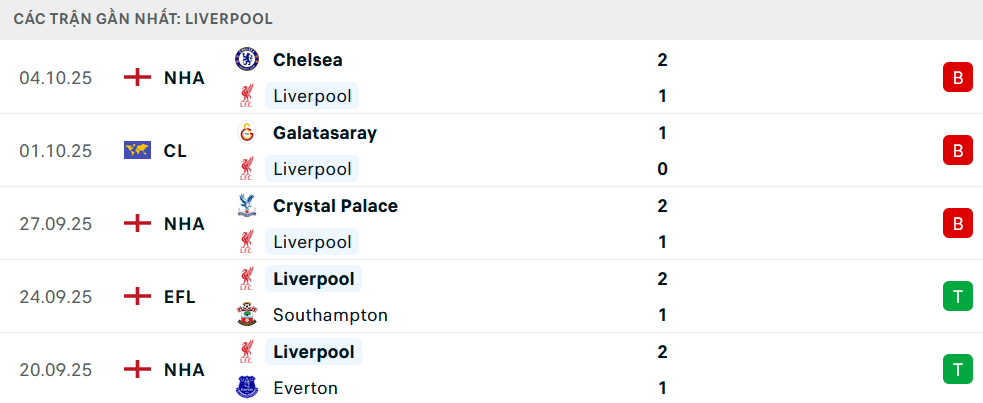The height and width of the screenshot is (403, 983).
Task: Open green T badge for Everton match
Action: 957,370
